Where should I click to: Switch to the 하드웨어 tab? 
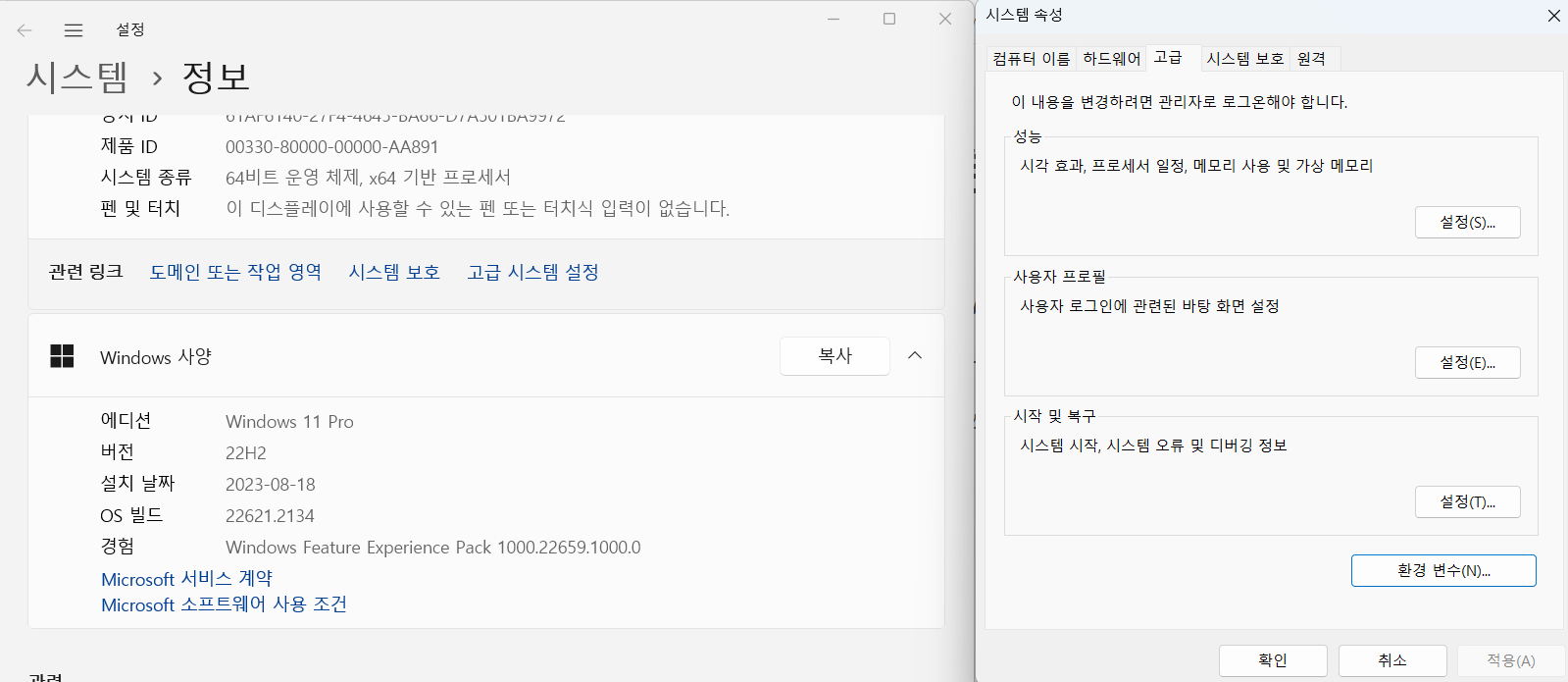pyautogui.click(x=1111, y=59)
